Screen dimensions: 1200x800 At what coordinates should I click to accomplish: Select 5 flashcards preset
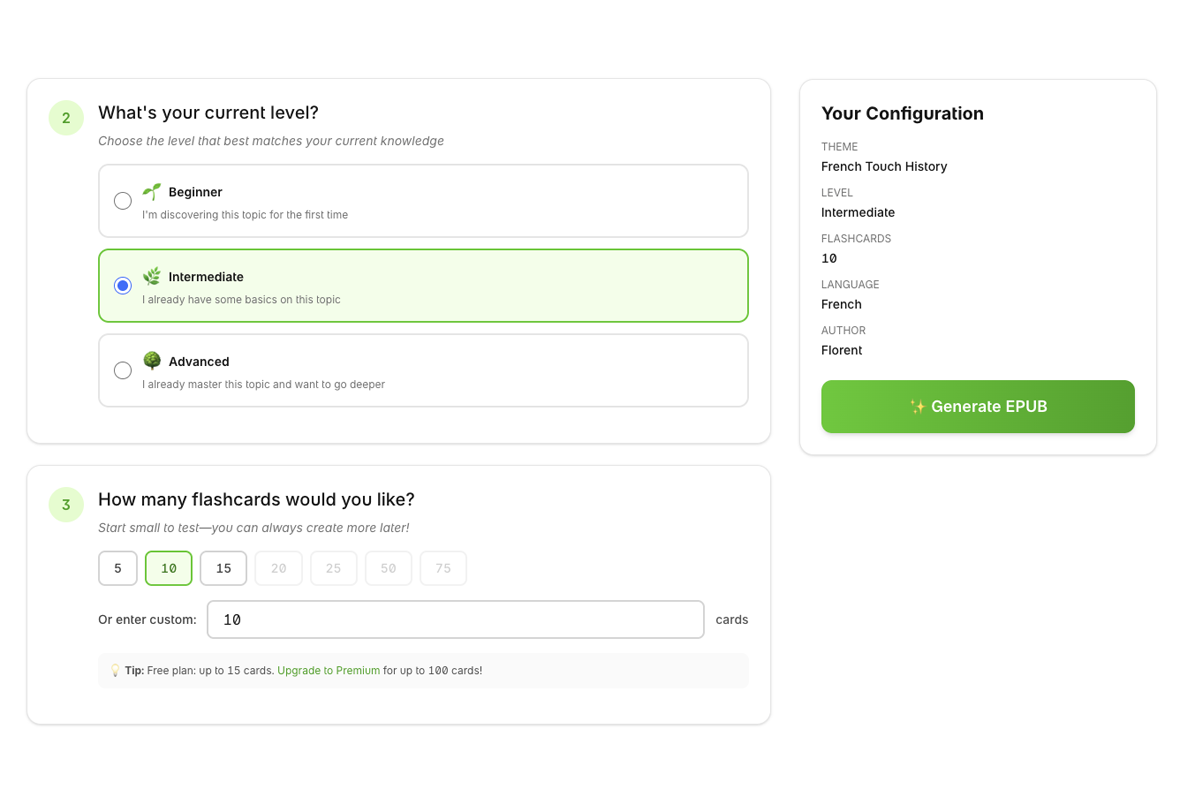pos(117,567)
